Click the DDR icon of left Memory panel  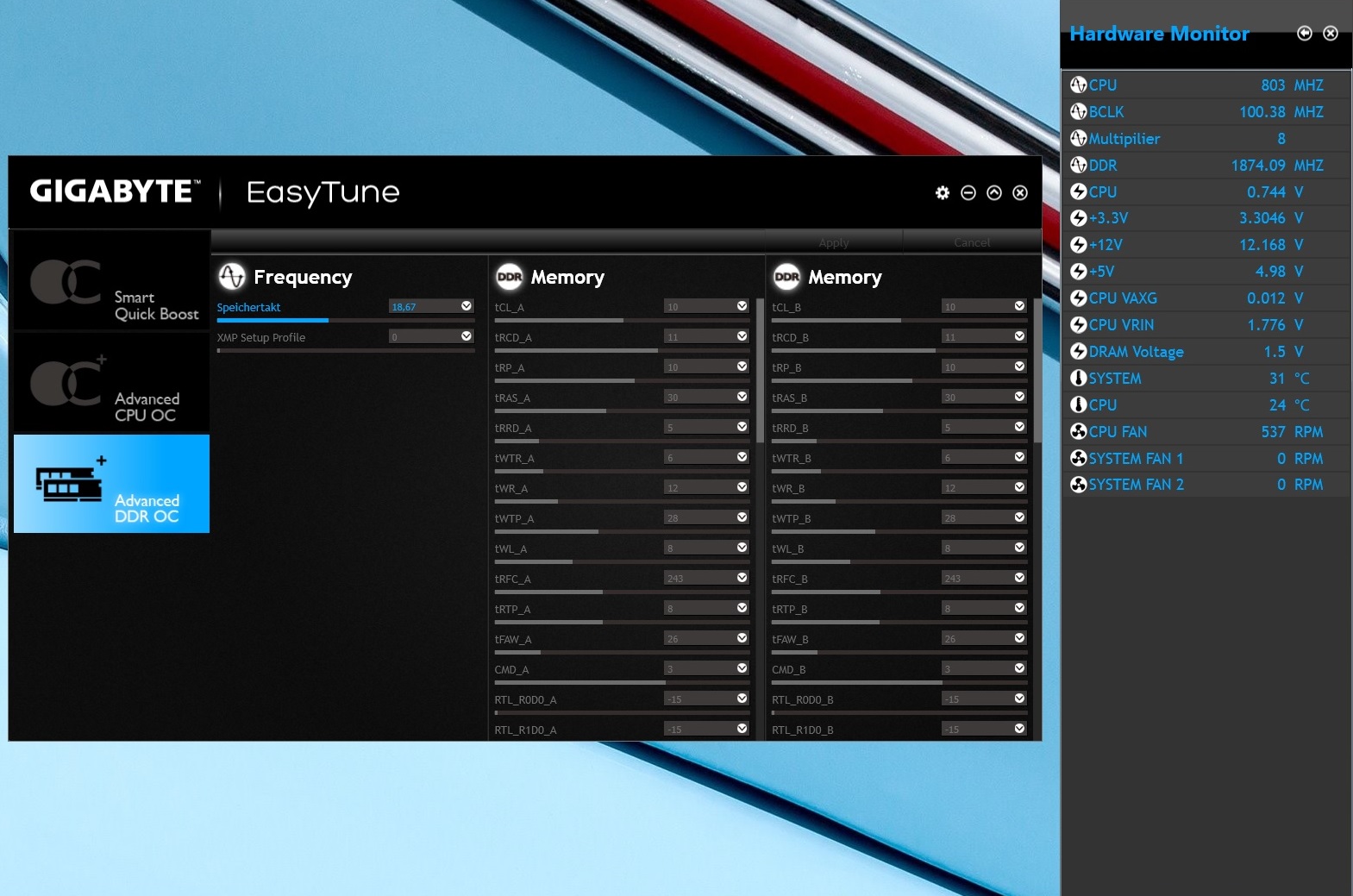(x=510, y=276)
